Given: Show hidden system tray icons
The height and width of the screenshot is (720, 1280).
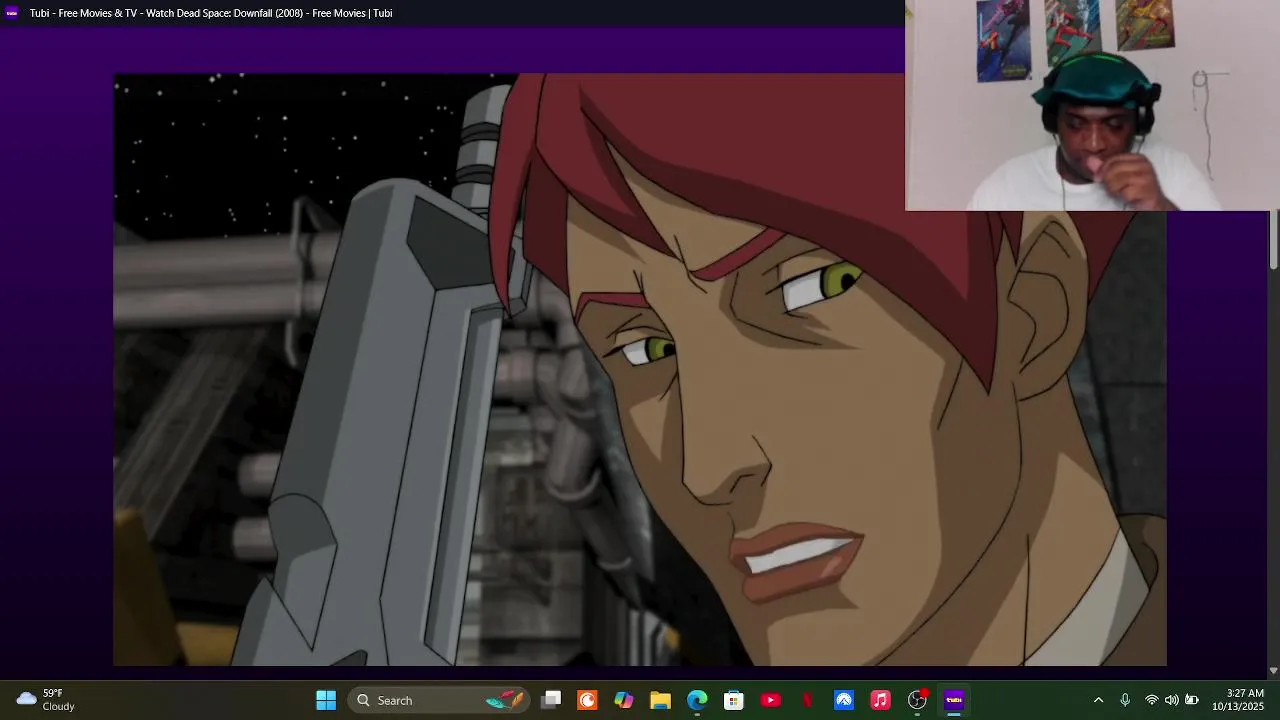Looking at the screenshot, I should coord(1098,700).
